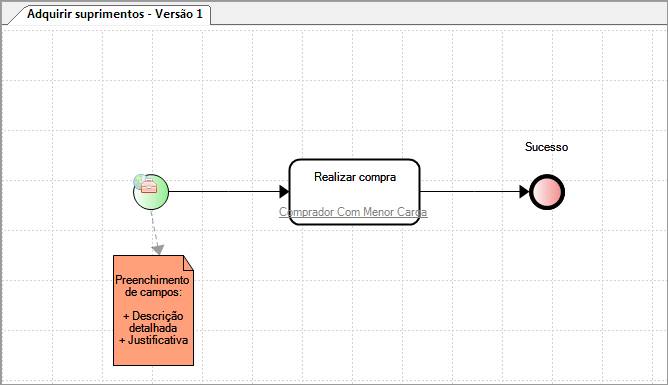Screen dimensions: 668x385
Task: Select the flow arrow entering Realizar compra
Action: [229, 192]
